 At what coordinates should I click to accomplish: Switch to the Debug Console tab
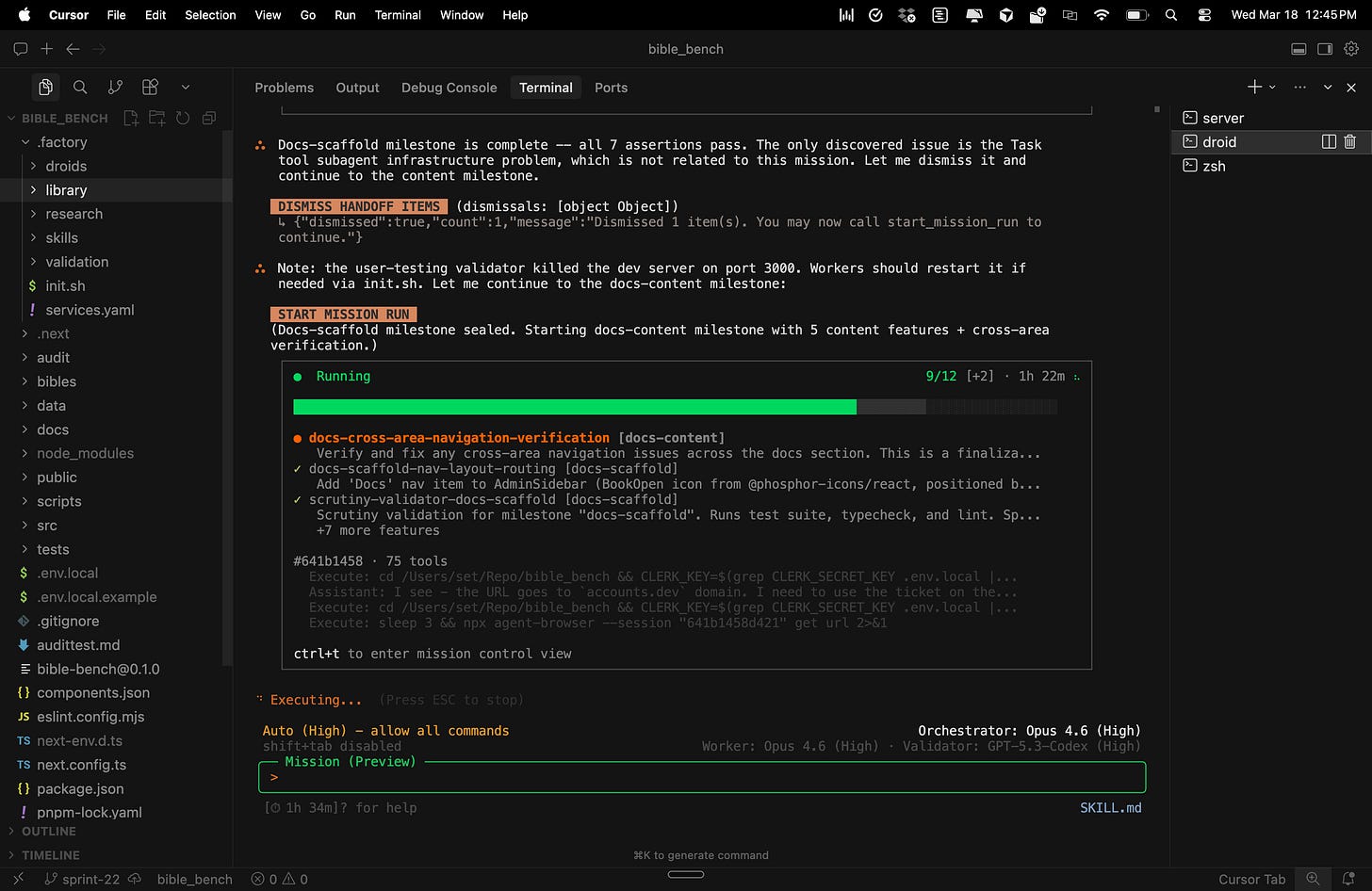tap(449, 88)
